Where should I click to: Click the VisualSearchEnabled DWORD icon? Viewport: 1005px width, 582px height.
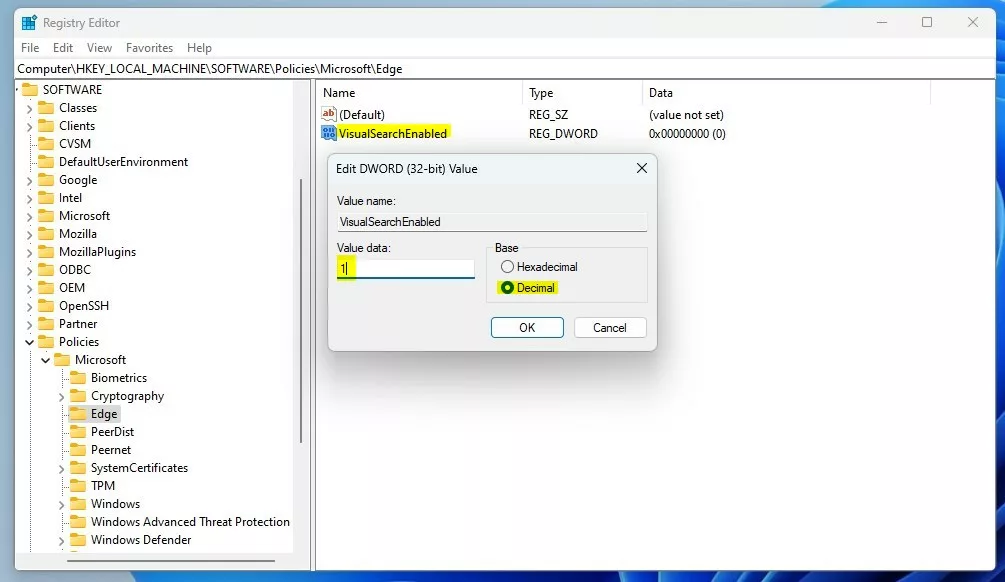tap(329, 133)
